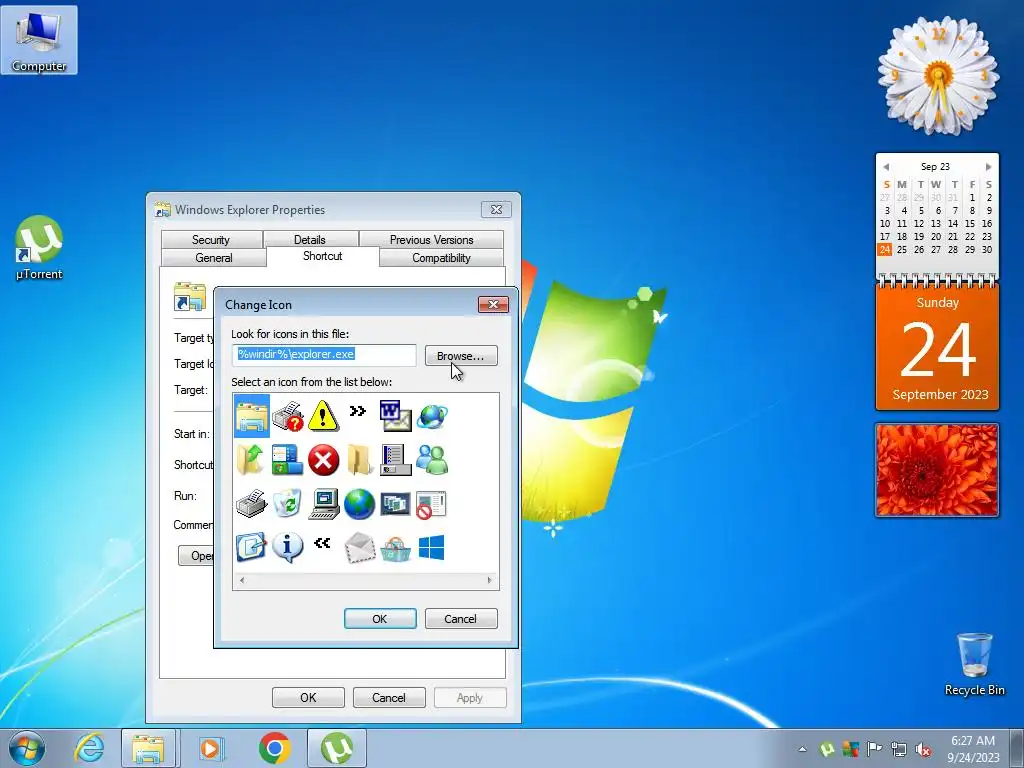The width and height of the screenshot is (1024, 768).
Task: Open µTorrent taskbar button
Action: pyautogui.click(x=336, y=748)
